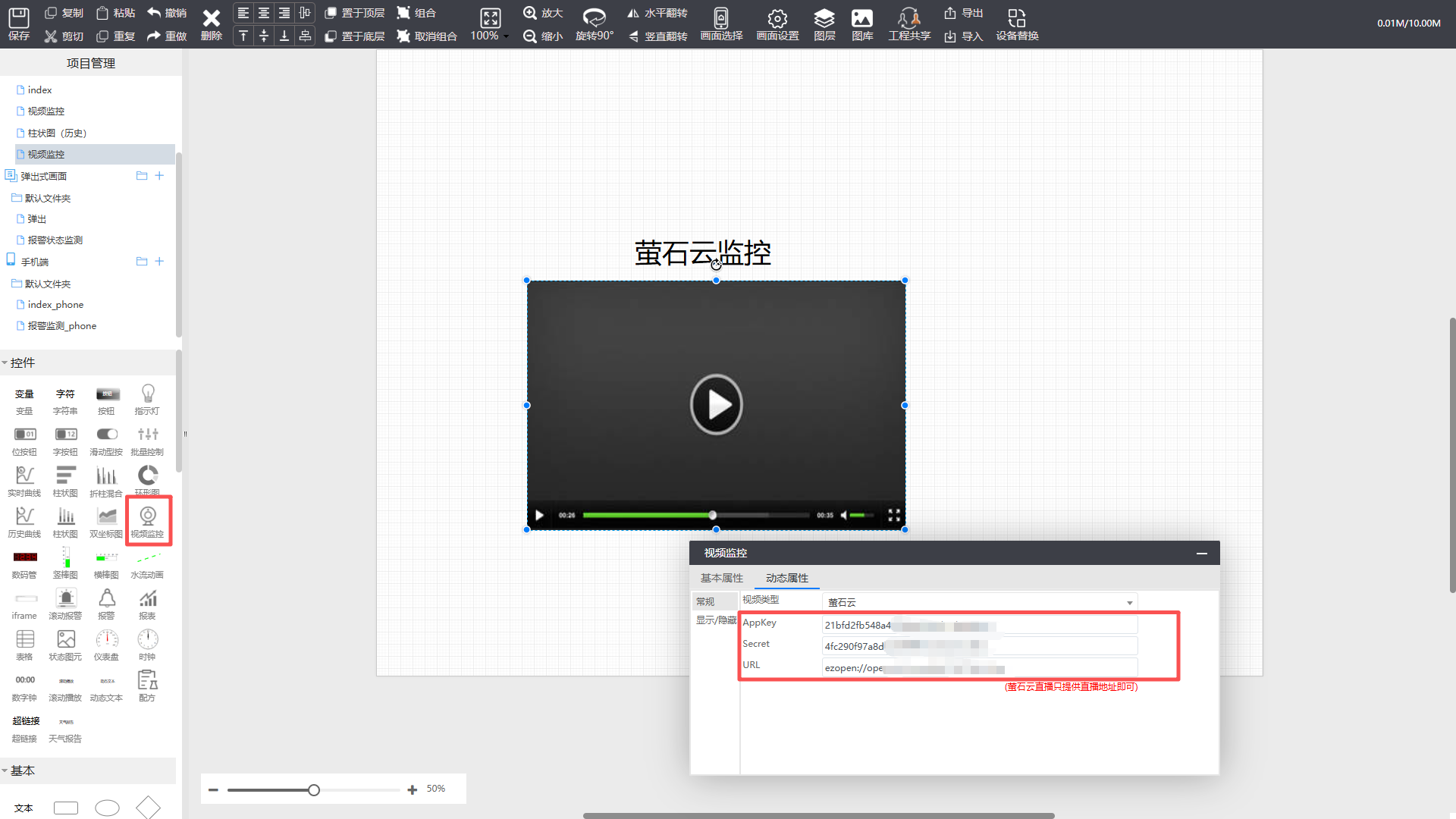Select the show/hide (显示/隐藏) side tab

click(716, 620)
